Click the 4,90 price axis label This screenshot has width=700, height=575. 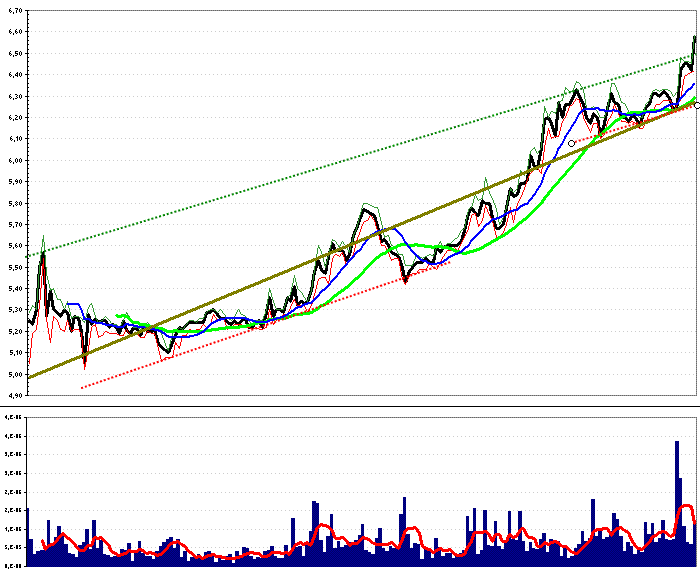click(x=15, y=395)
